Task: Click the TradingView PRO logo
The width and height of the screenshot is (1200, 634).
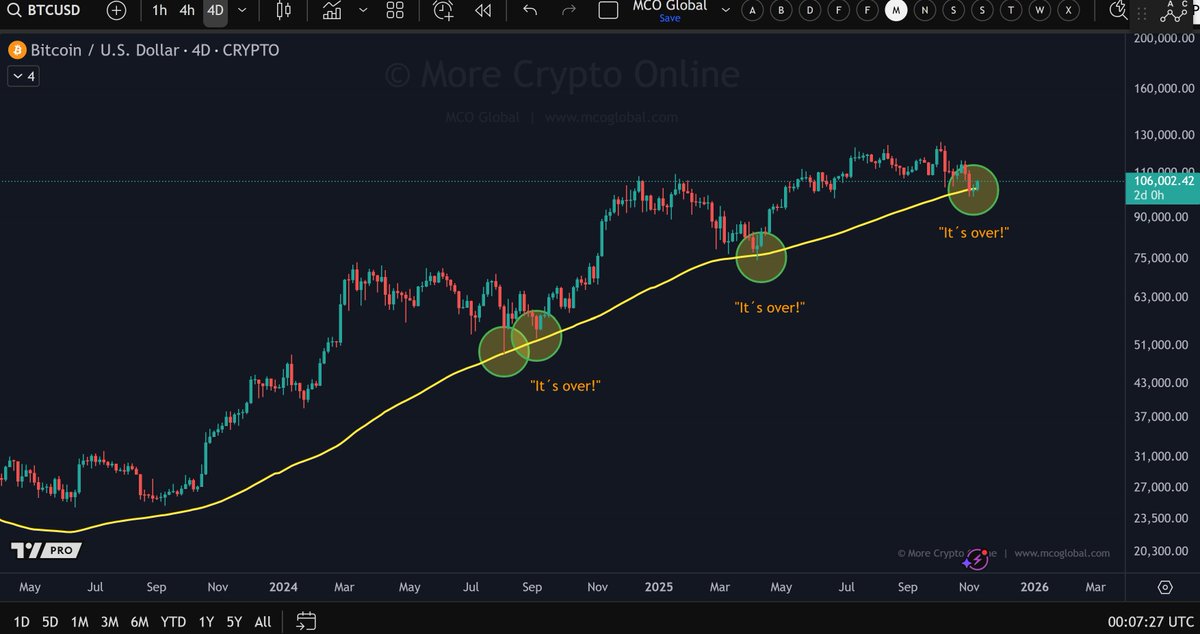Action: coord(45,550)
